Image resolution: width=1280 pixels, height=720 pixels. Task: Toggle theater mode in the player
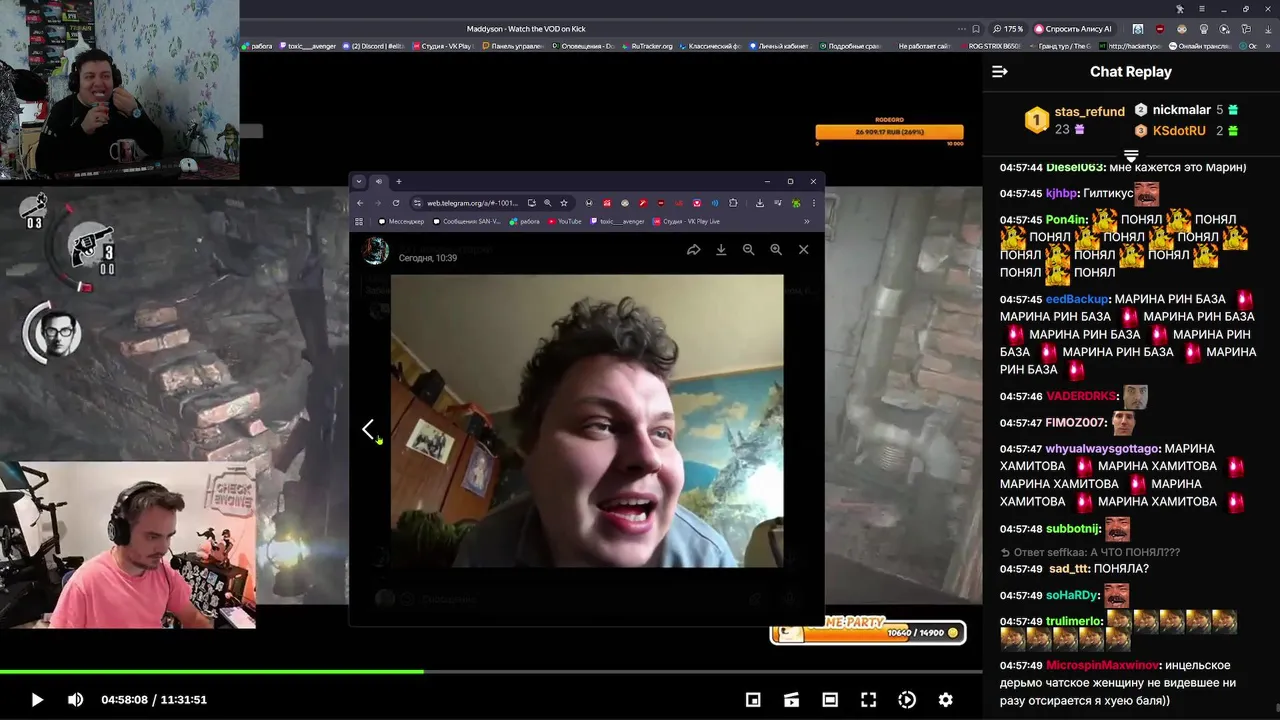click(x=829, y=700)
